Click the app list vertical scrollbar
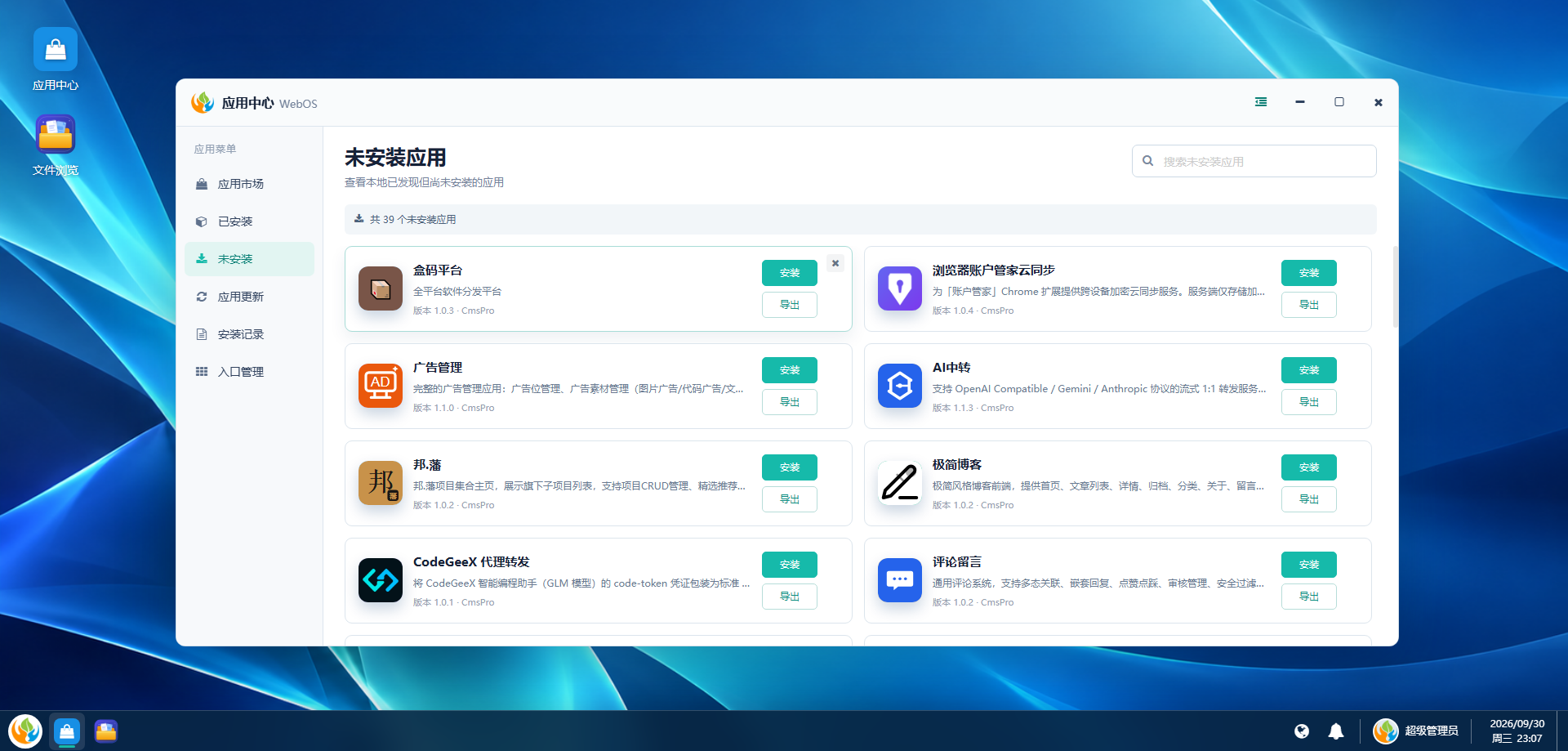Screen dimensions: 1568x751 pos(1395,286)
